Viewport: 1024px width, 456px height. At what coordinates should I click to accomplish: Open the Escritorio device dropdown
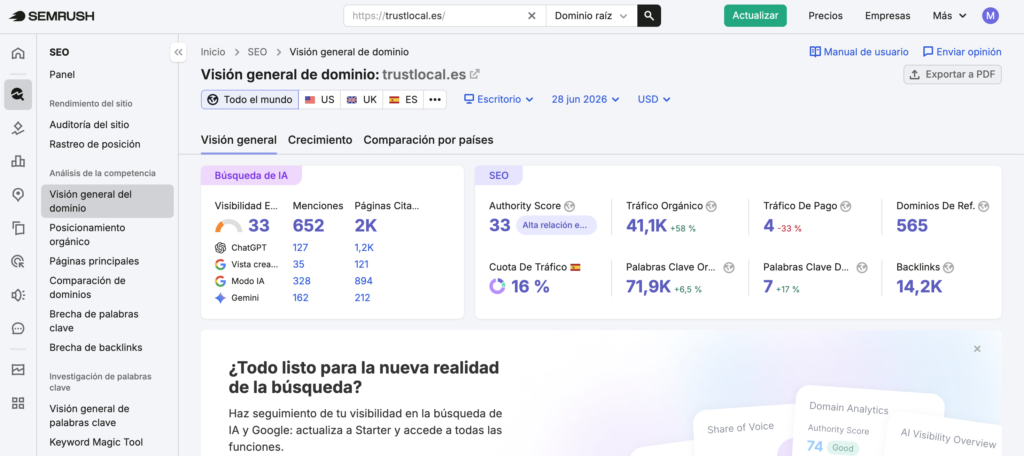[x=498, y=99]
